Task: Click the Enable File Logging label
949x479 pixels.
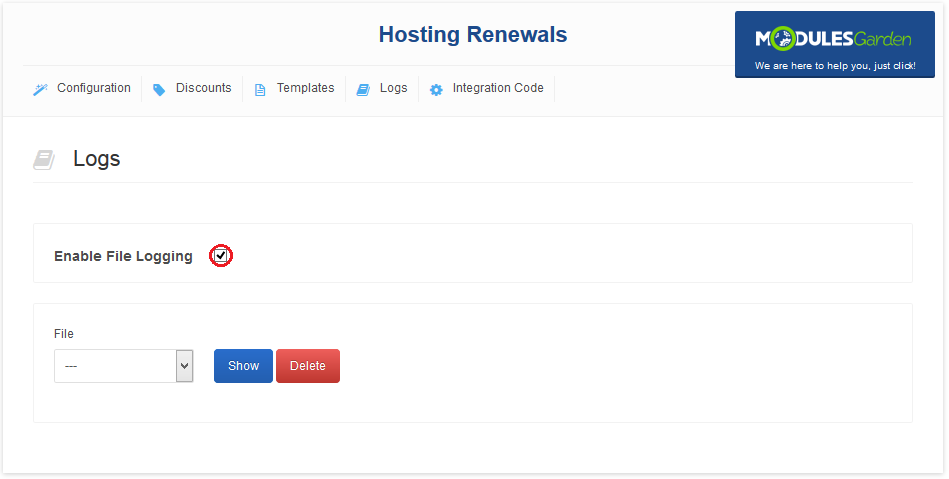Action: (123, 256)
